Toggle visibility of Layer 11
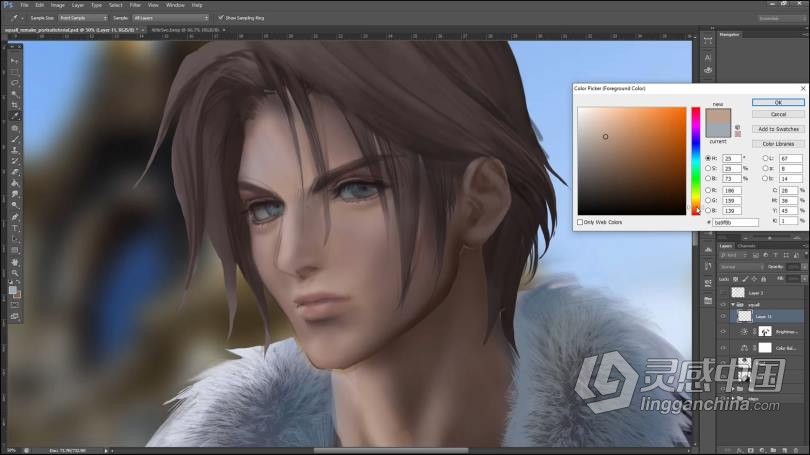The height and width of the screenshot is (455, 810). 723,316
